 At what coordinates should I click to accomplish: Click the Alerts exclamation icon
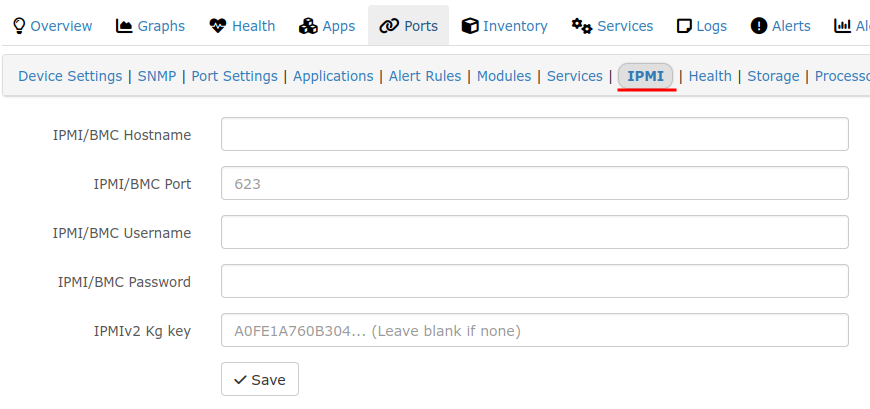[758, 26]
